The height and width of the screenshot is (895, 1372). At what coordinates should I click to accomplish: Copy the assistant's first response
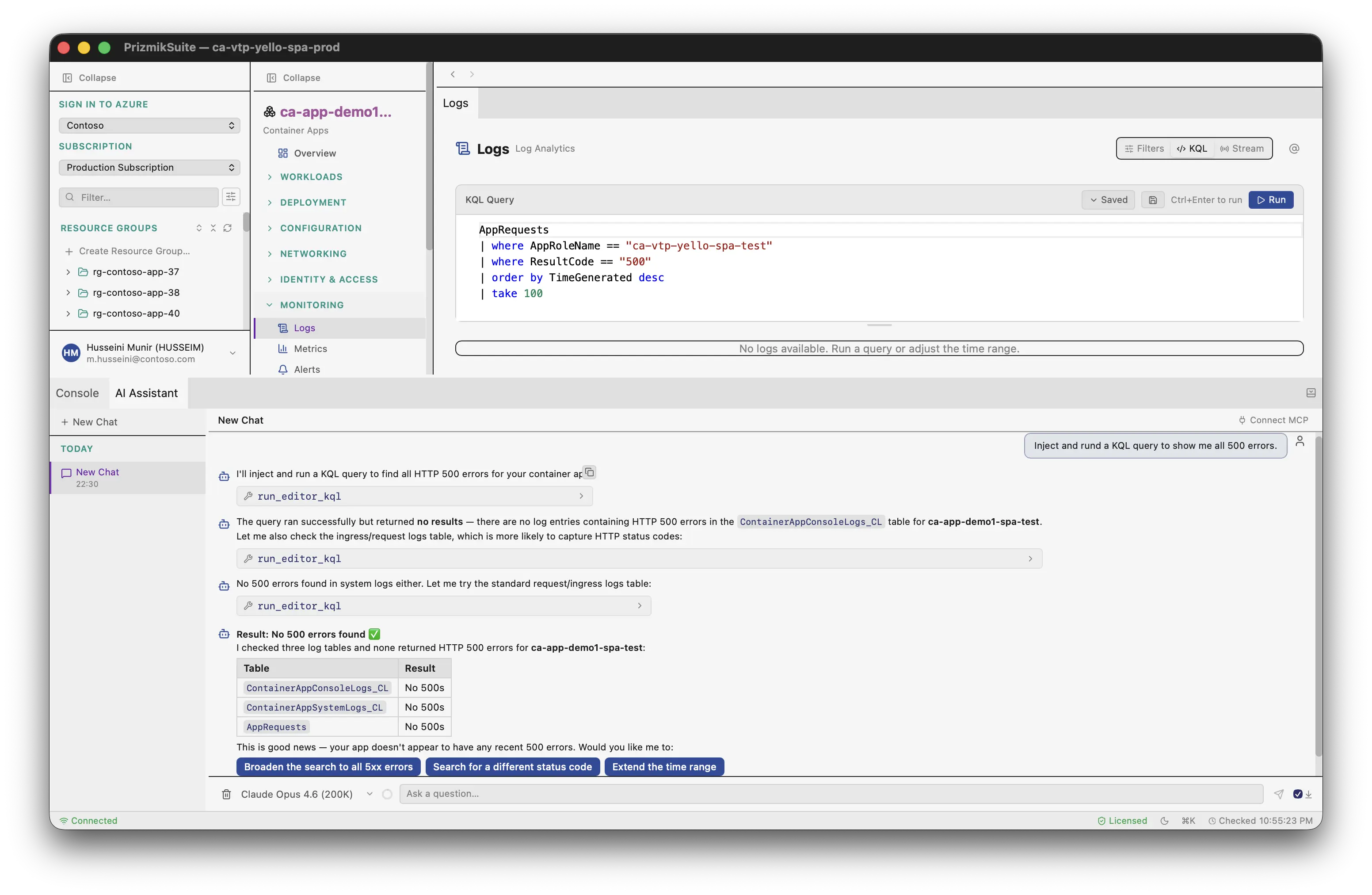(x=589, y=472)
